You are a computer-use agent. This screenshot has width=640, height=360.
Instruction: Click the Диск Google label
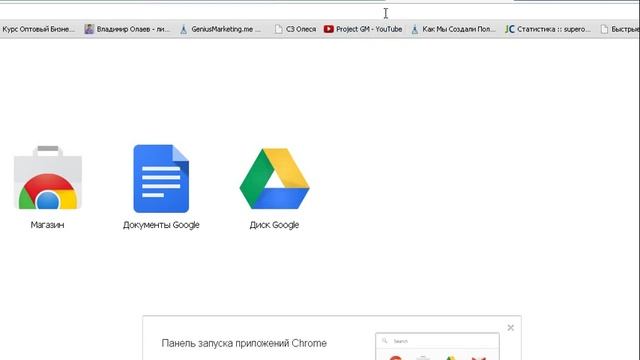click(x=274, y=225)
